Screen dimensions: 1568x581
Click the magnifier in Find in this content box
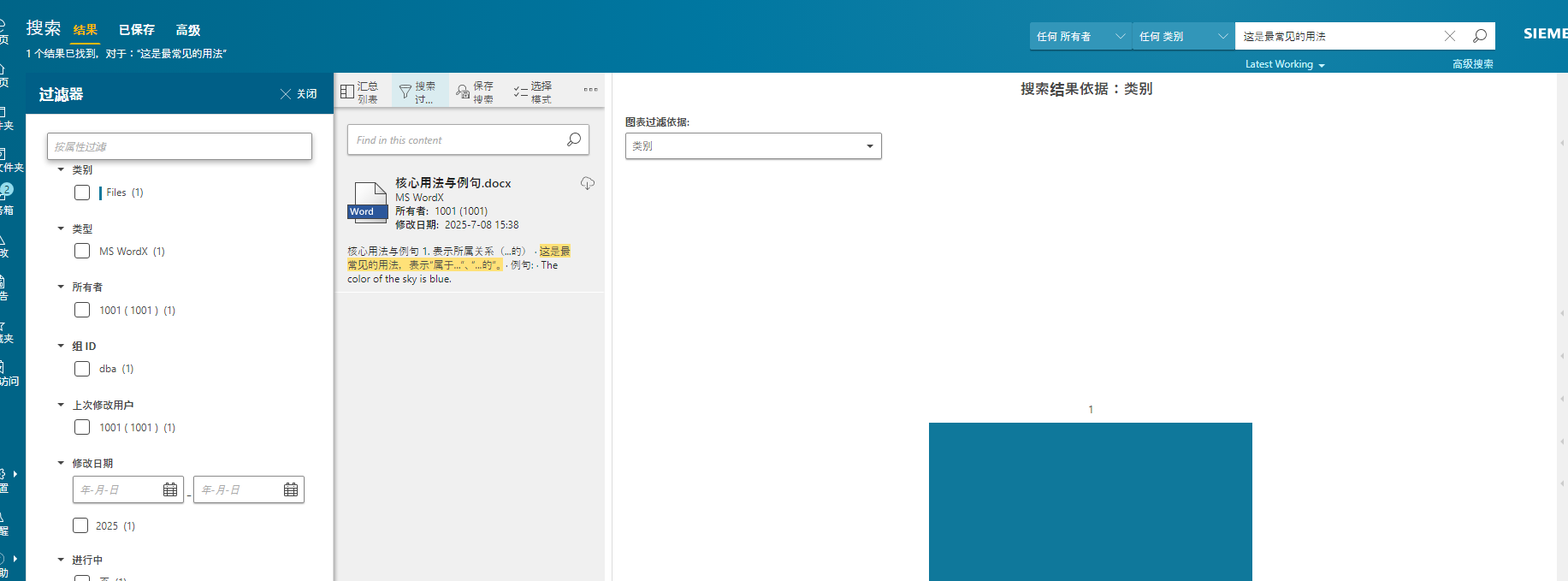[x=574, y=139]
